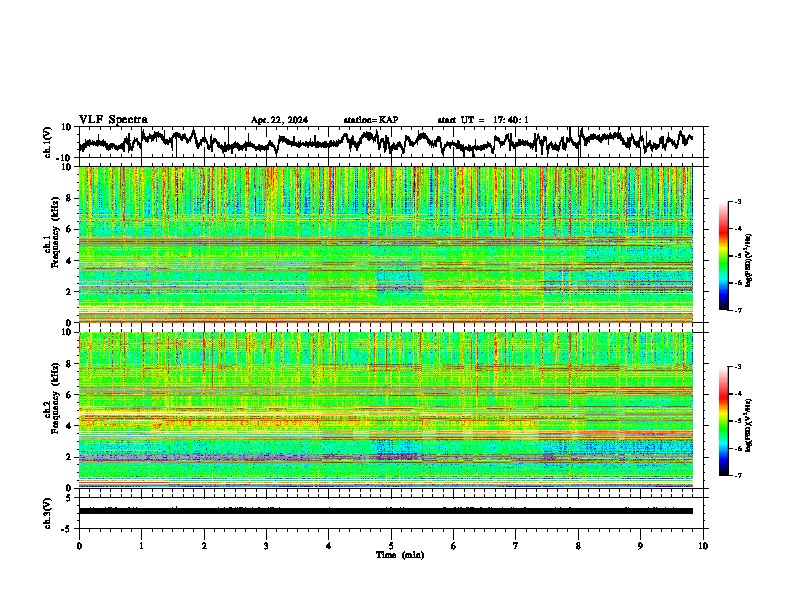Click the lower colorbar beside ch.2 spectrogram

point(724,421)
